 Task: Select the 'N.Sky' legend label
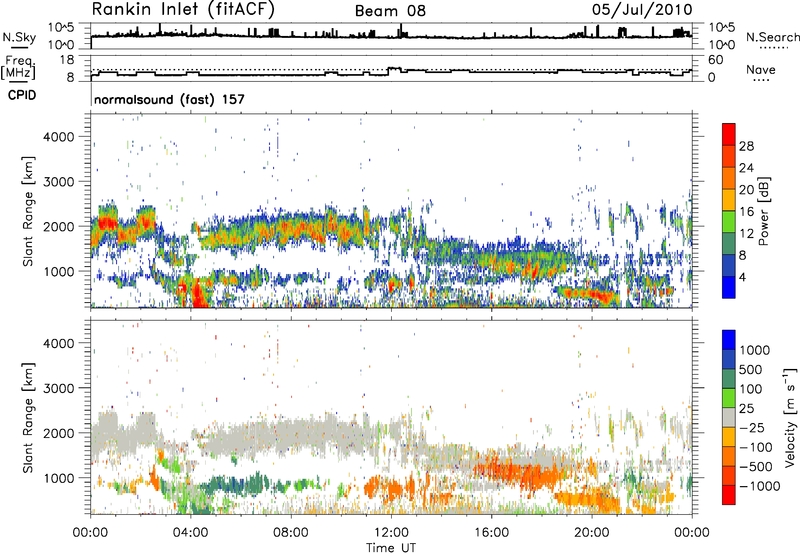[x=19, y=37]
